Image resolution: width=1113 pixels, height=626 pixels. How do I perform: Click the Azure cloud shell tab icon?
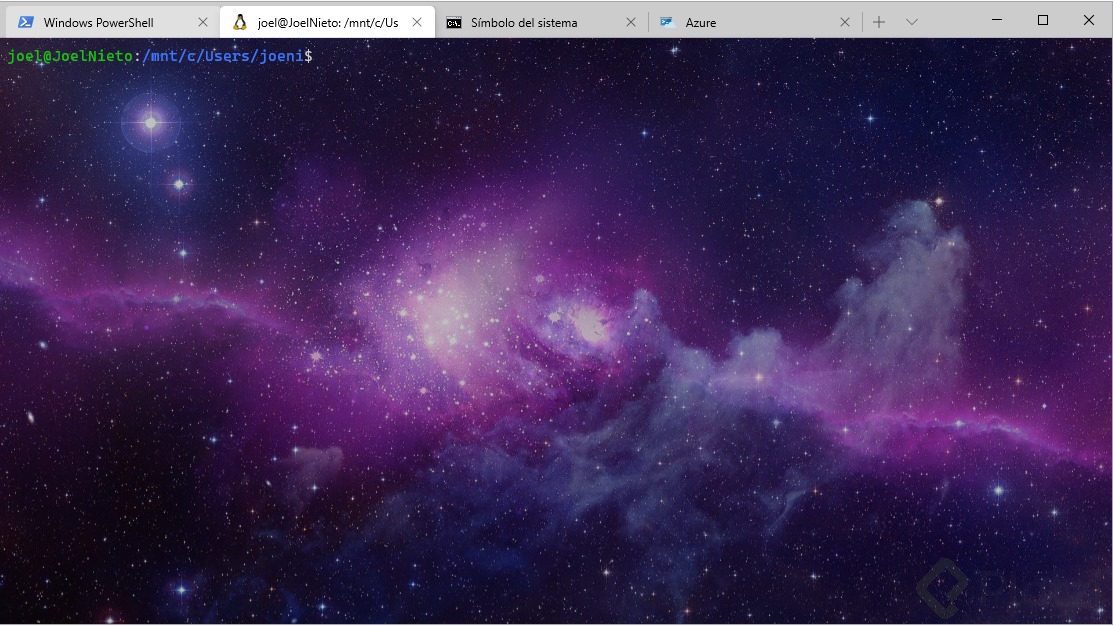coord(667,22)
